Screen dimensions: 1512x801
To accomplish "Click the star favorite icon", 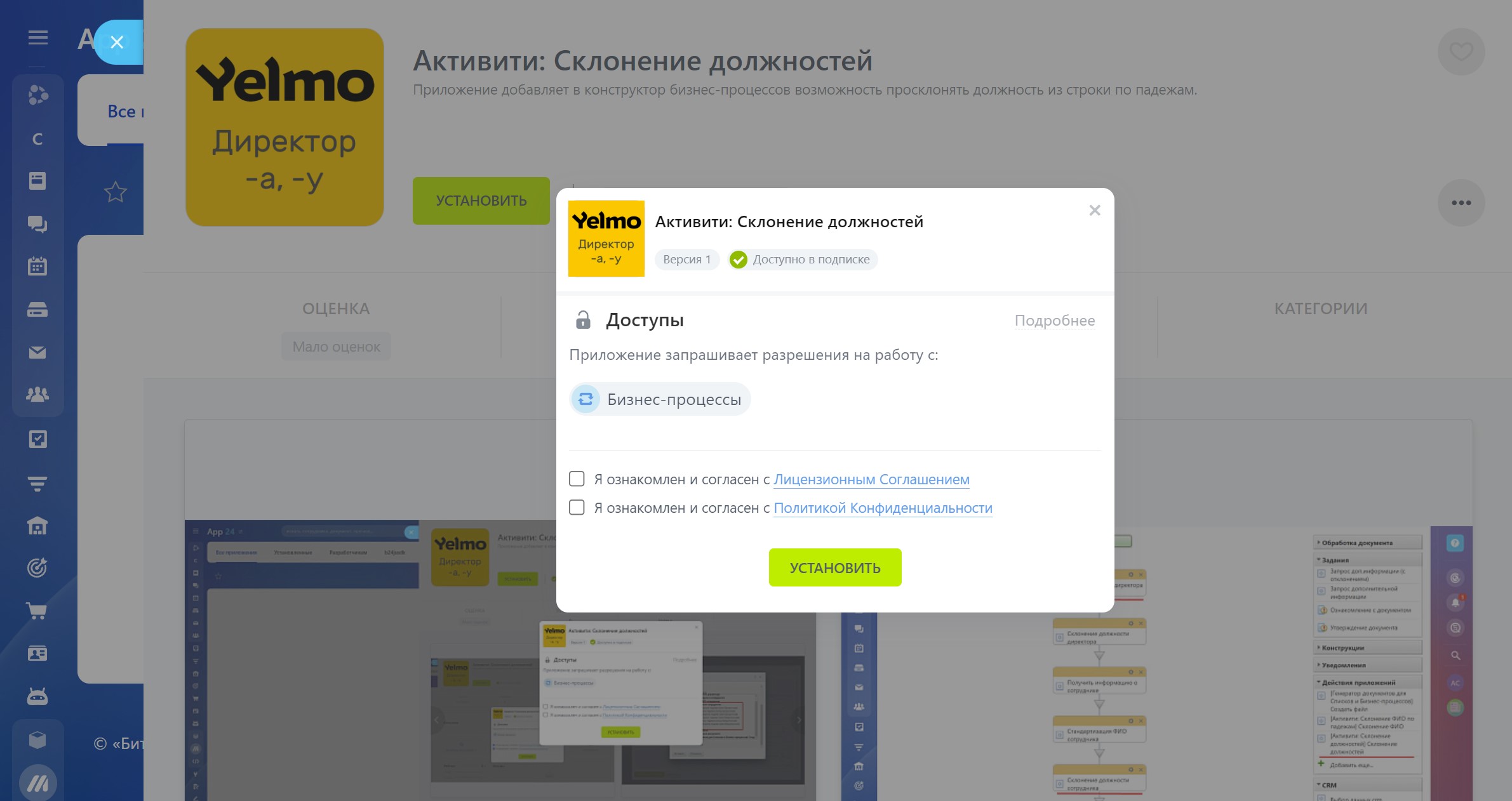I will click(116, 192).
